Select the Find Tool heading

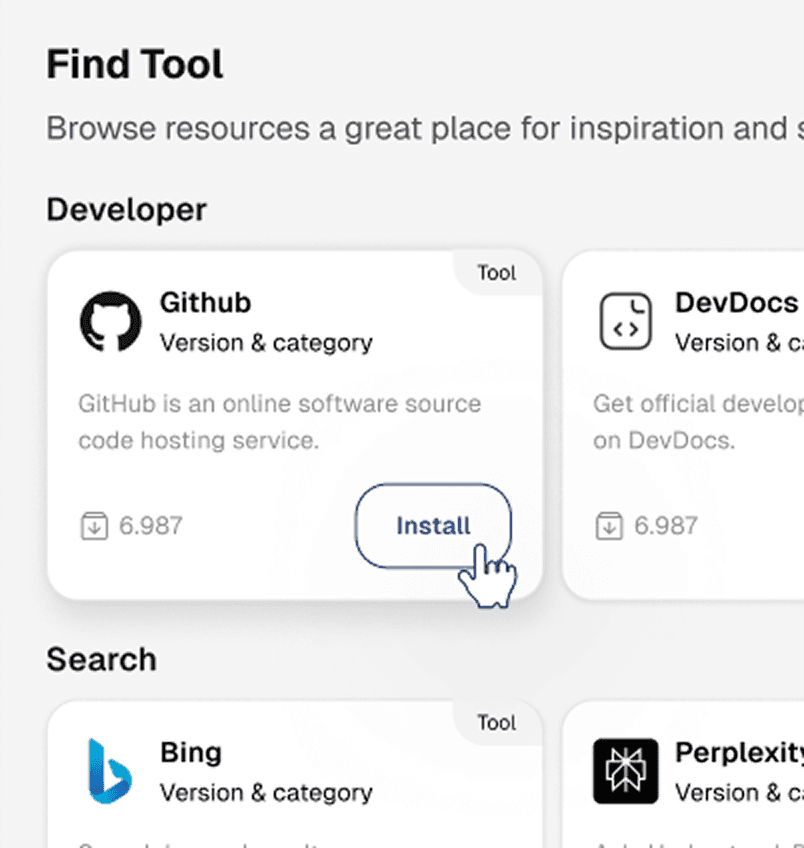click(x=135, y=64)
